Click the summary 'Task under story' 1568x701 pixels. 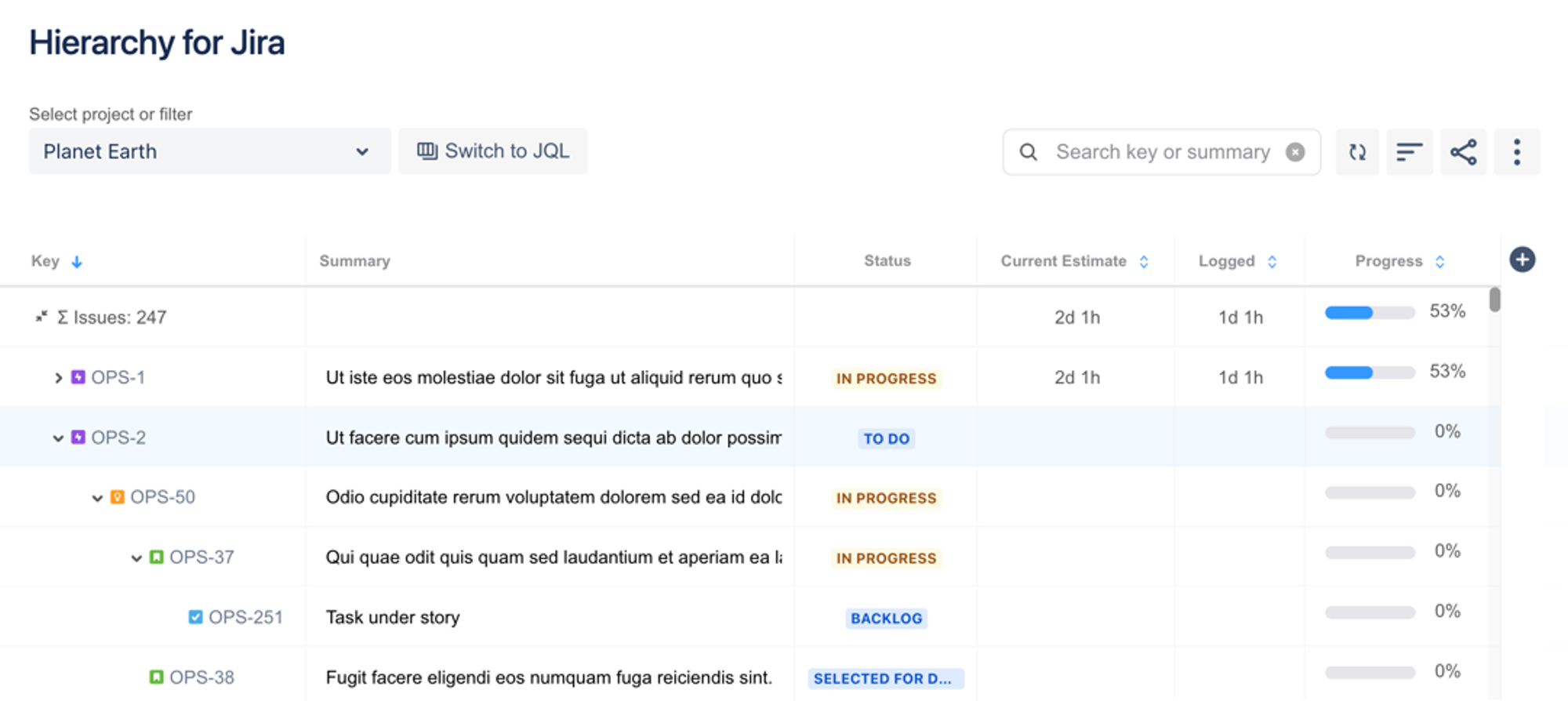[x=393, y=617]
